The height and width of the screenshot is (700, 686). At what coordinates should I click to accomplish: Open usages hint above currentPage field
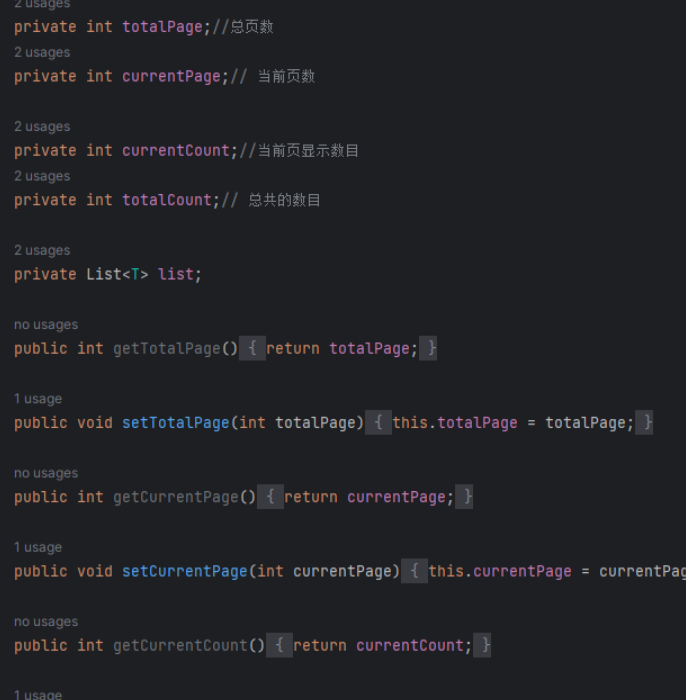click(x=42, y=52)
